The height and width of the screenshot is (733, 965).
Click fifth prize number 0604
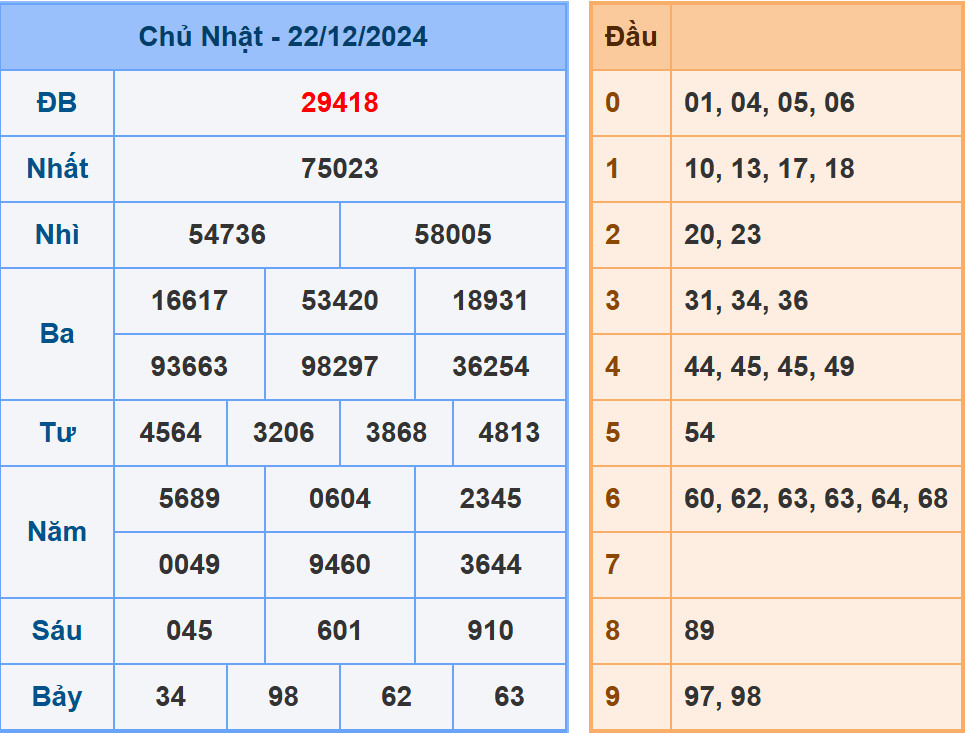click(x=339, y=499)
